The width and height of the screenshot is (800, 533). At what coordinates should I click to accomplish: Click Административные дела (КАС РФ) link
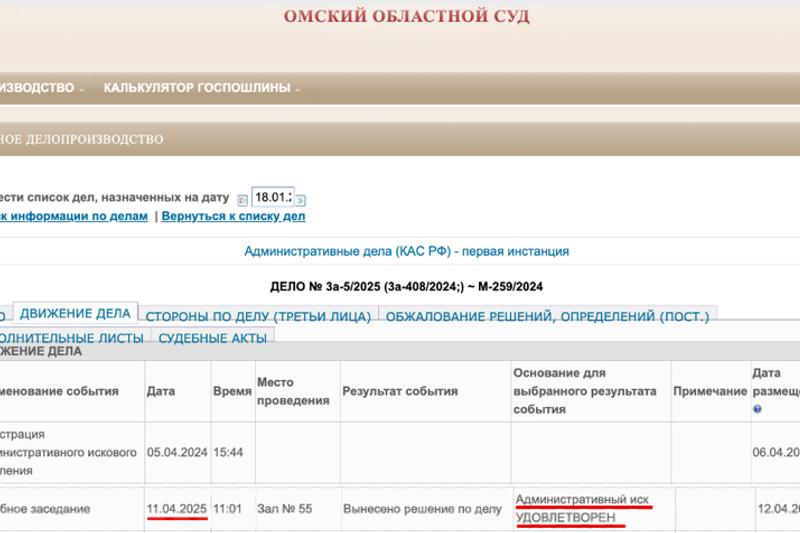click(x=406, y=252)
